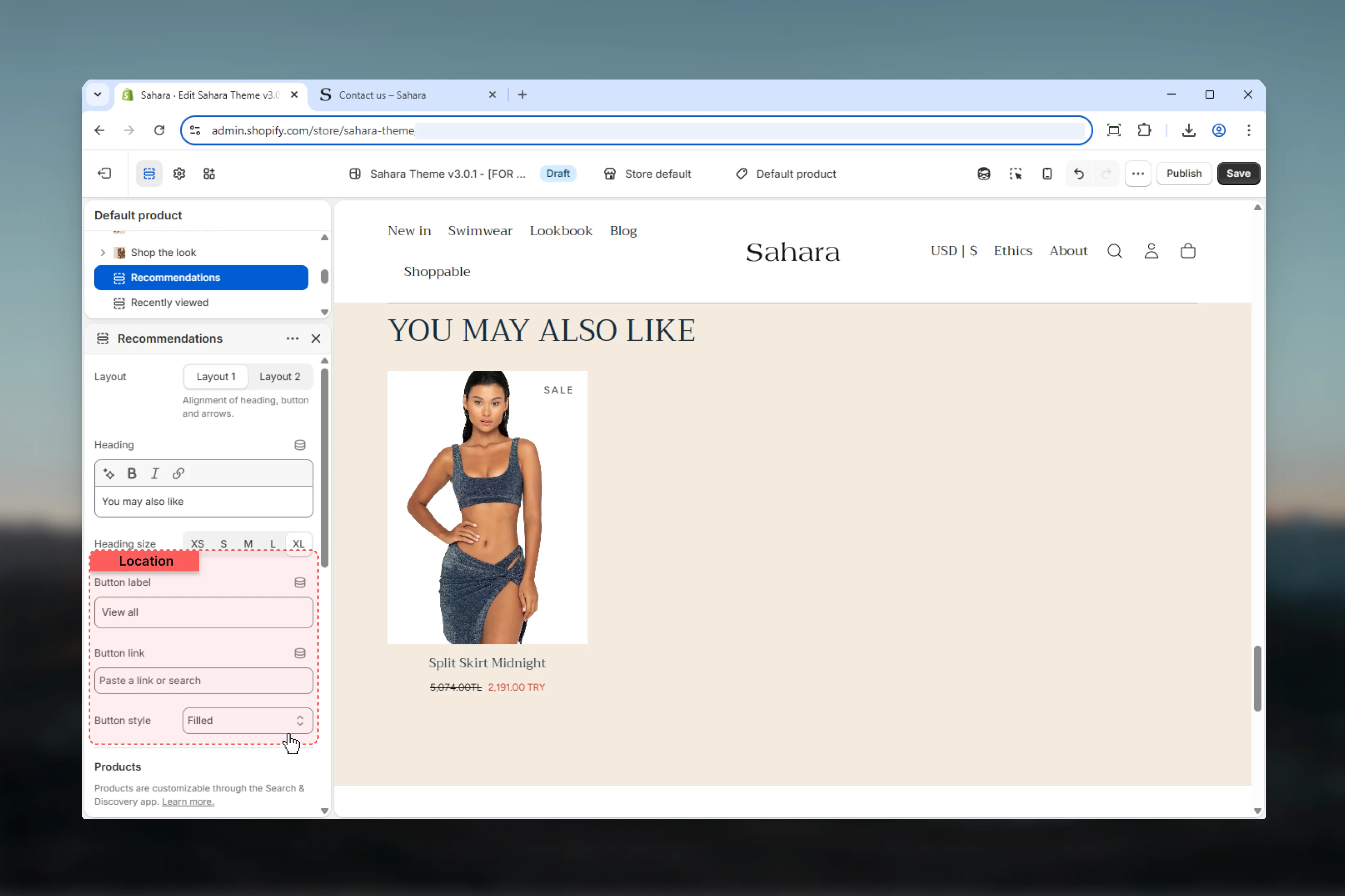
Task: View site information icon in address bar
Action: 196,130
